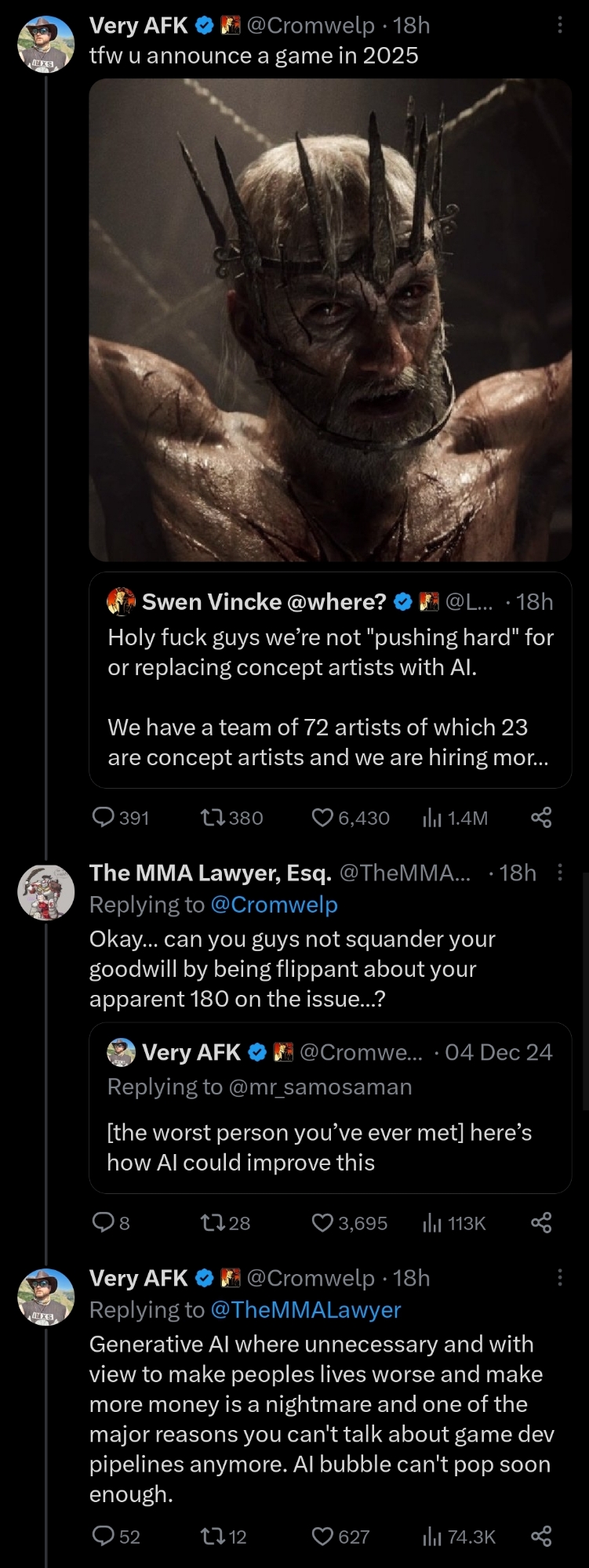Open the @TheMMALawyer mention link

(305, 1309)
